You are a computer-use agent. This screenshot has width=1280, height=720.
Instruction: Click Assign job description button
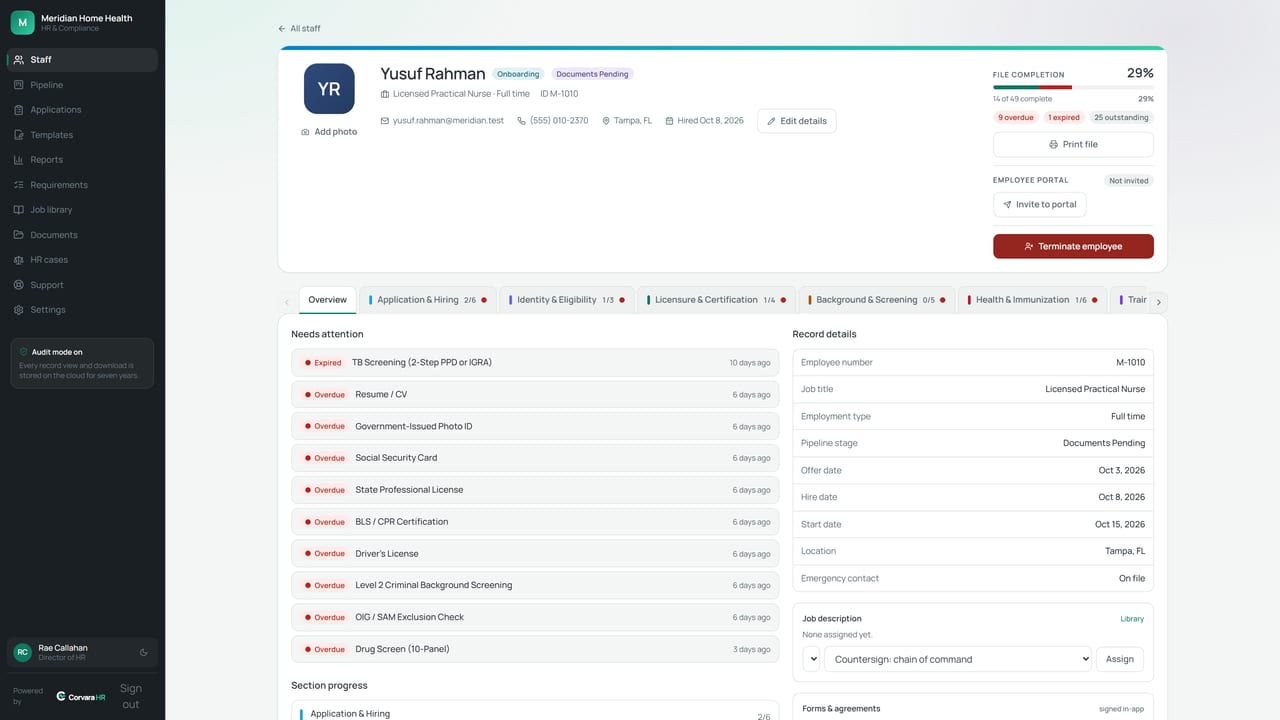[x=1120, y=659]
